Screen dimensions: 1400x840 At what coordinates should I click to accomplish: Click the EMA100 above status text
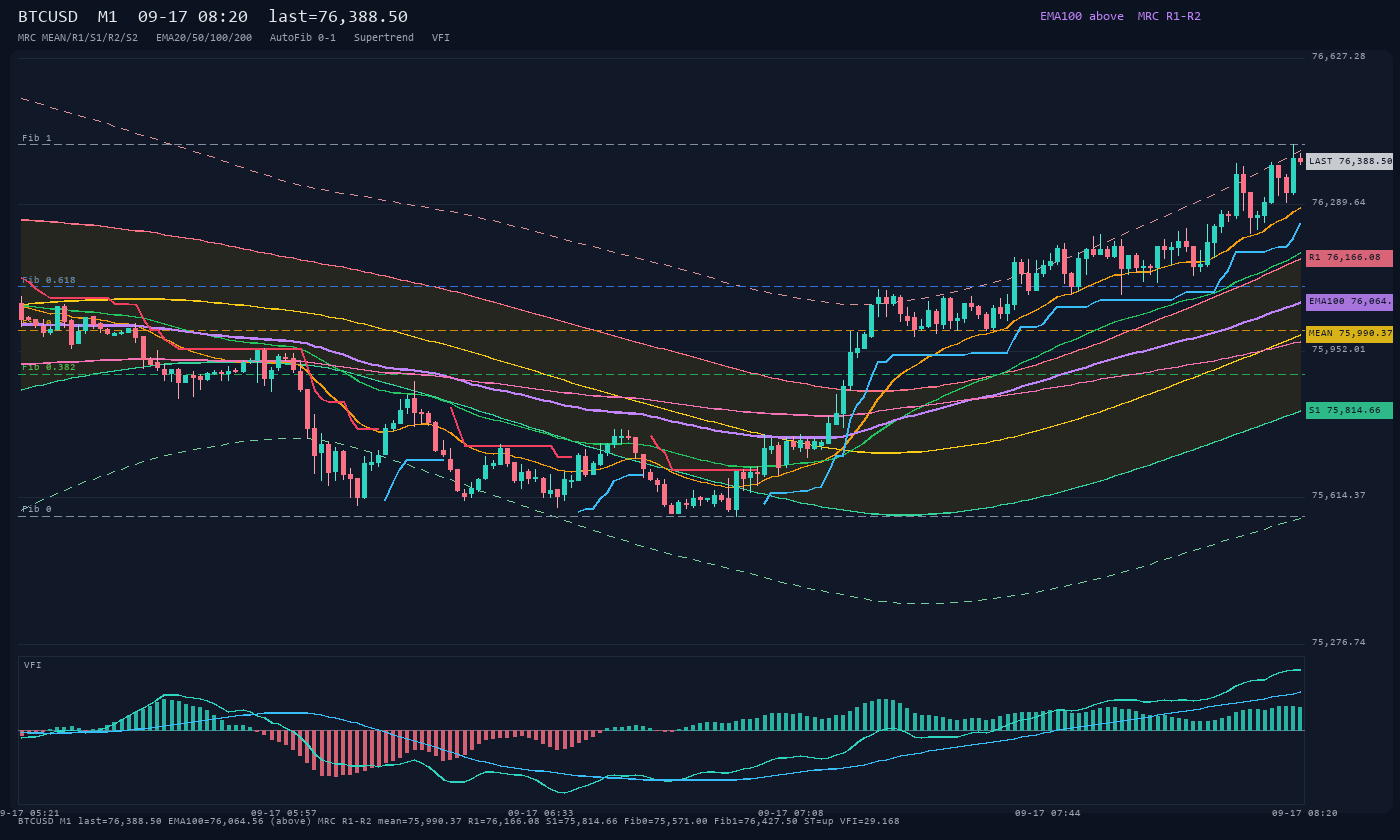(x=1082, y=16)
